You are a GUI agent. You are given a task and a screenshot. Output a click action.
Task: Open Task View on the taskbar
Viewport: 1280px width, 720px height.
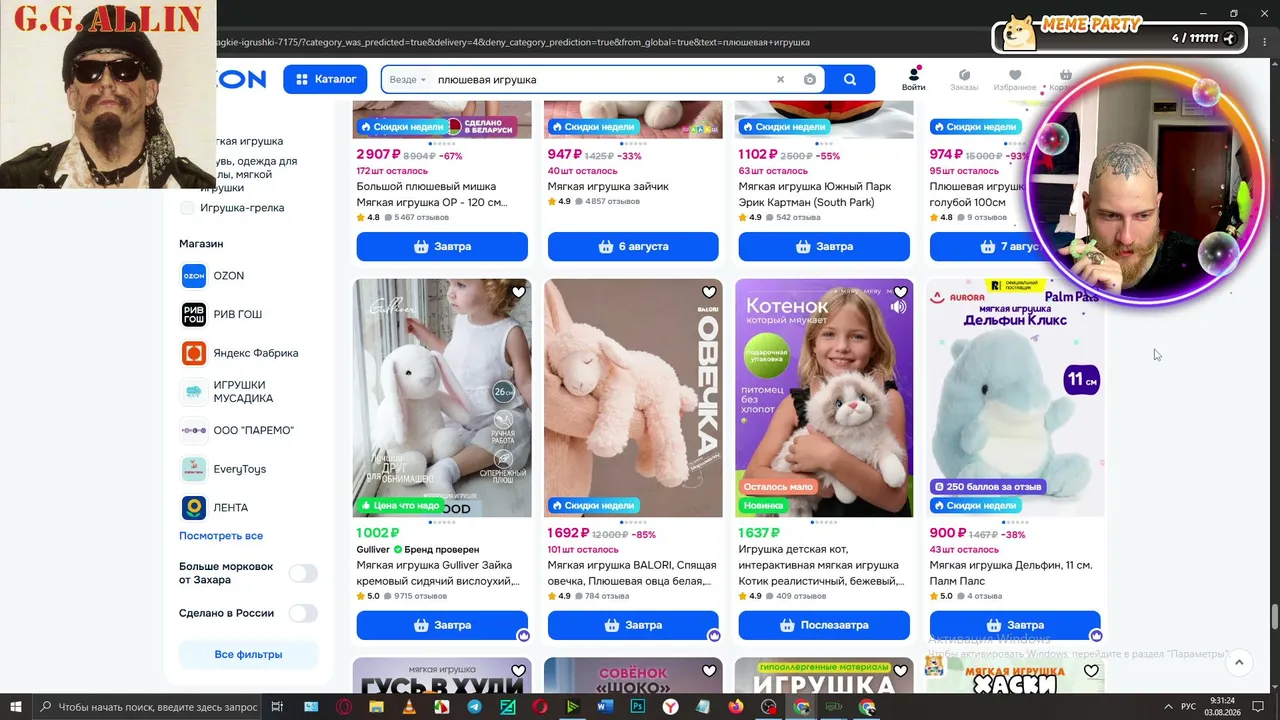point(278,707)
